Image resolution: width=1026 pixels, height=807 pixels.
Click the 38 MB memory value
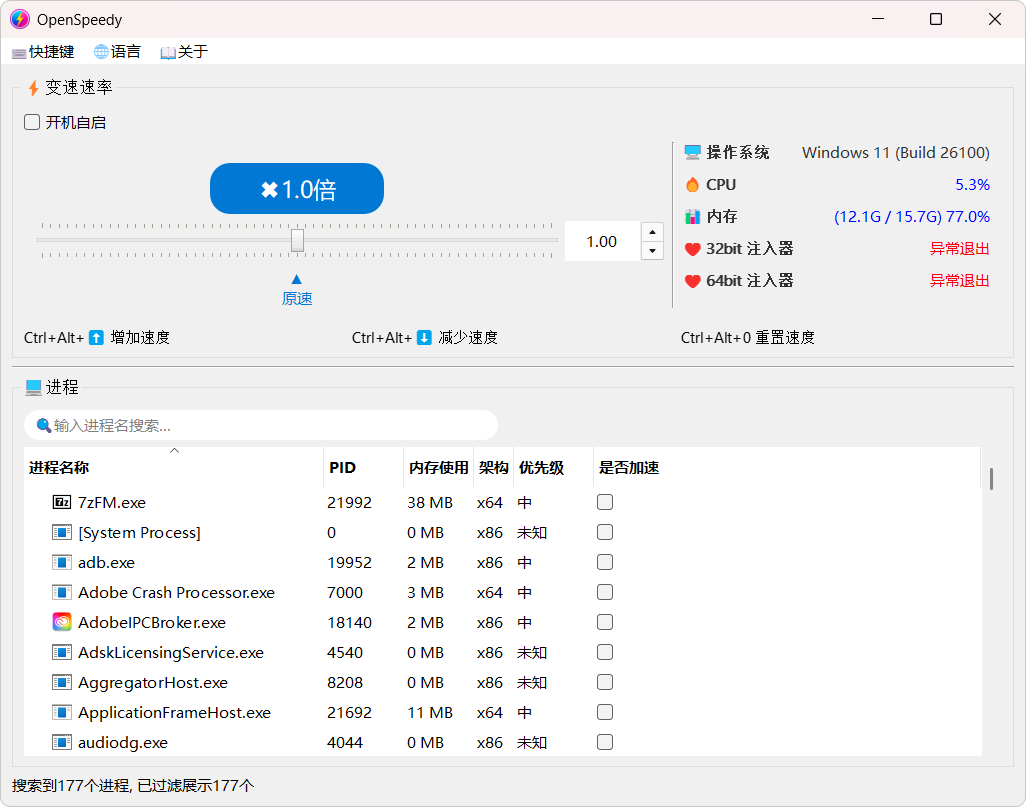point(430,503)
